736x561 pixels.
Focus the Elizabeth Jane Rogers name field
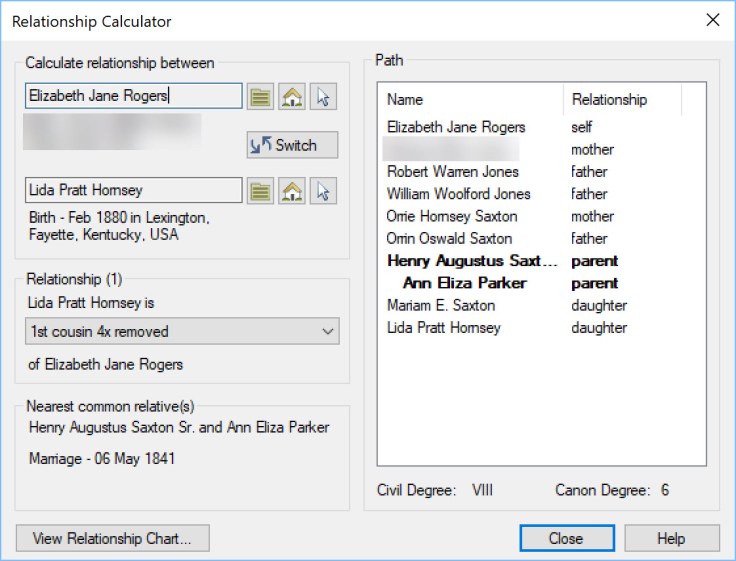(x=134, y=96)
